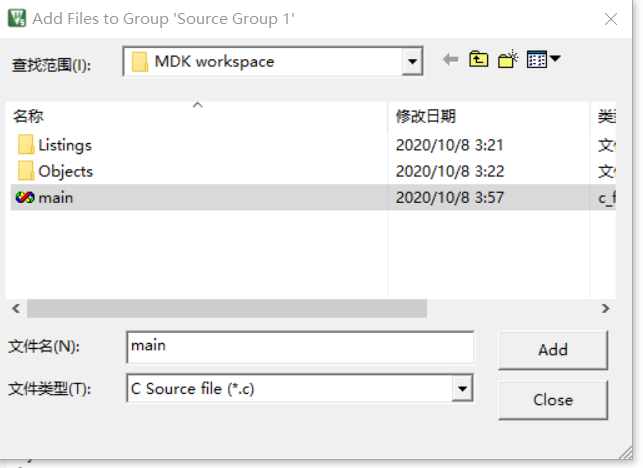Add the selected file
Screen dimensions: 643x468
tap(553, 350)
